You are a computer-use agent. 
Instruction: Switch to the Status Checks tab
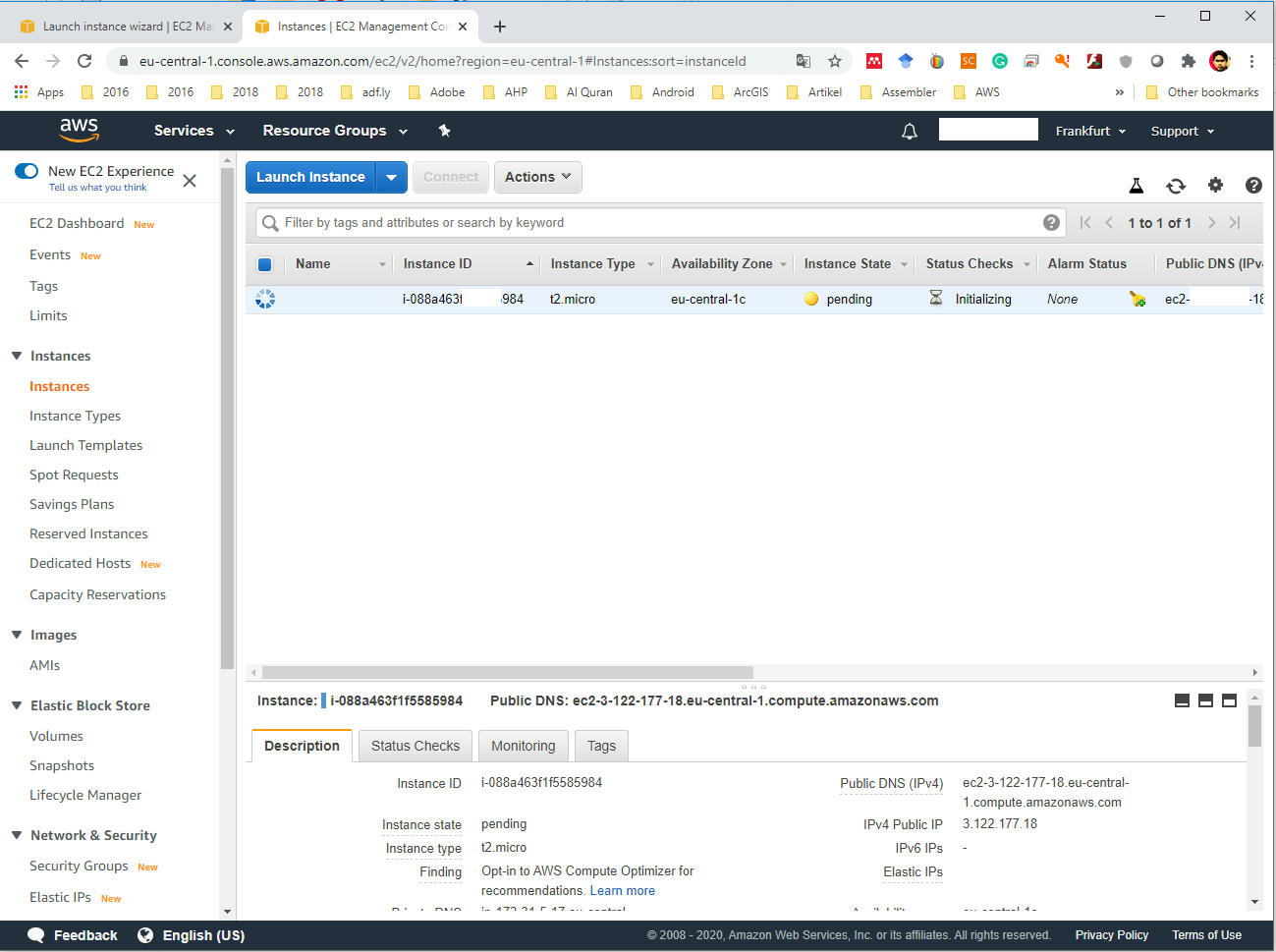tap(416, 746)
